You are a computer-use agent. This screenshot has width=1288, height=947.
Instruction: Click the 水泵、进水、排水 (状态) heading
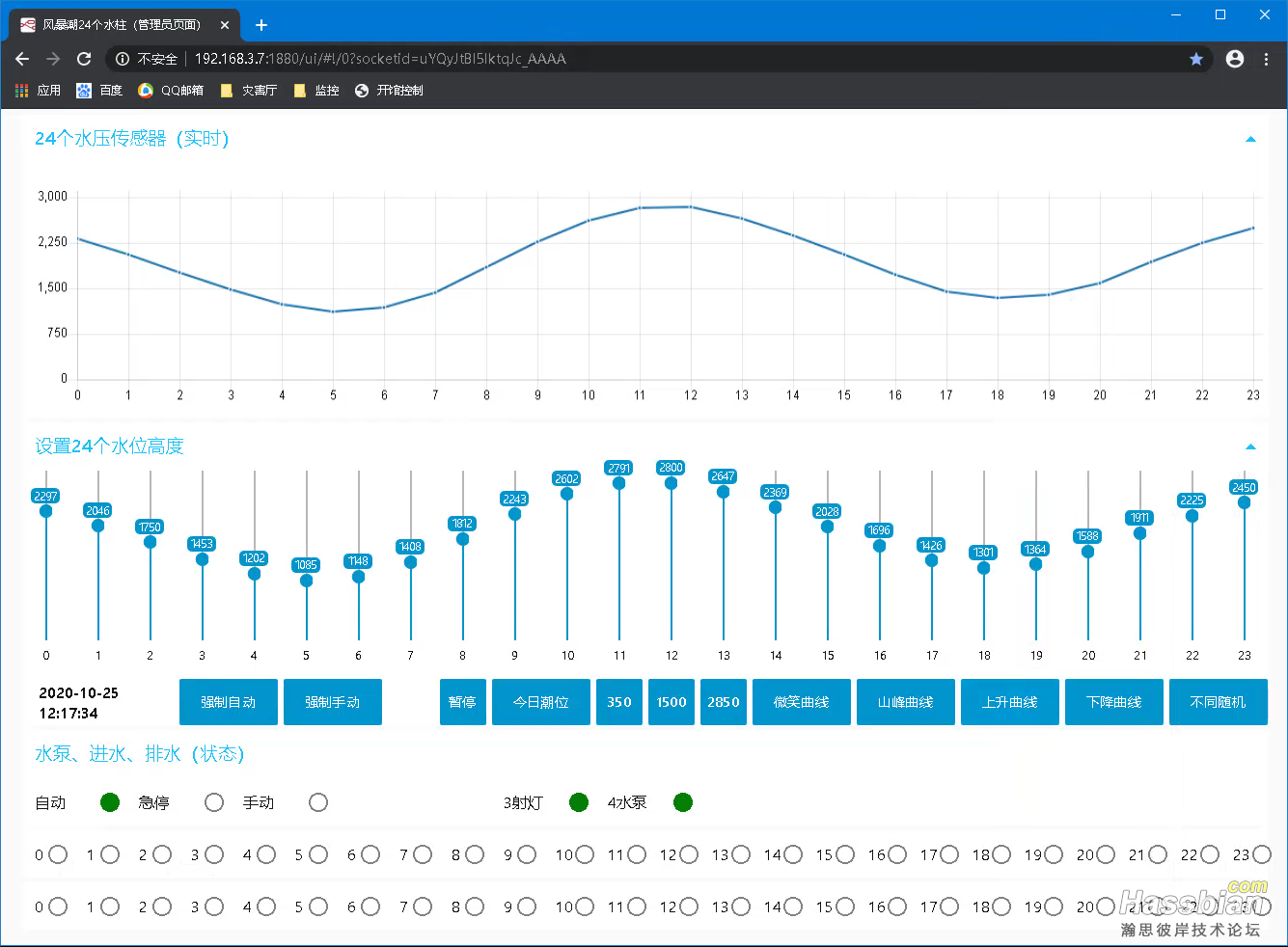[140, 754]
